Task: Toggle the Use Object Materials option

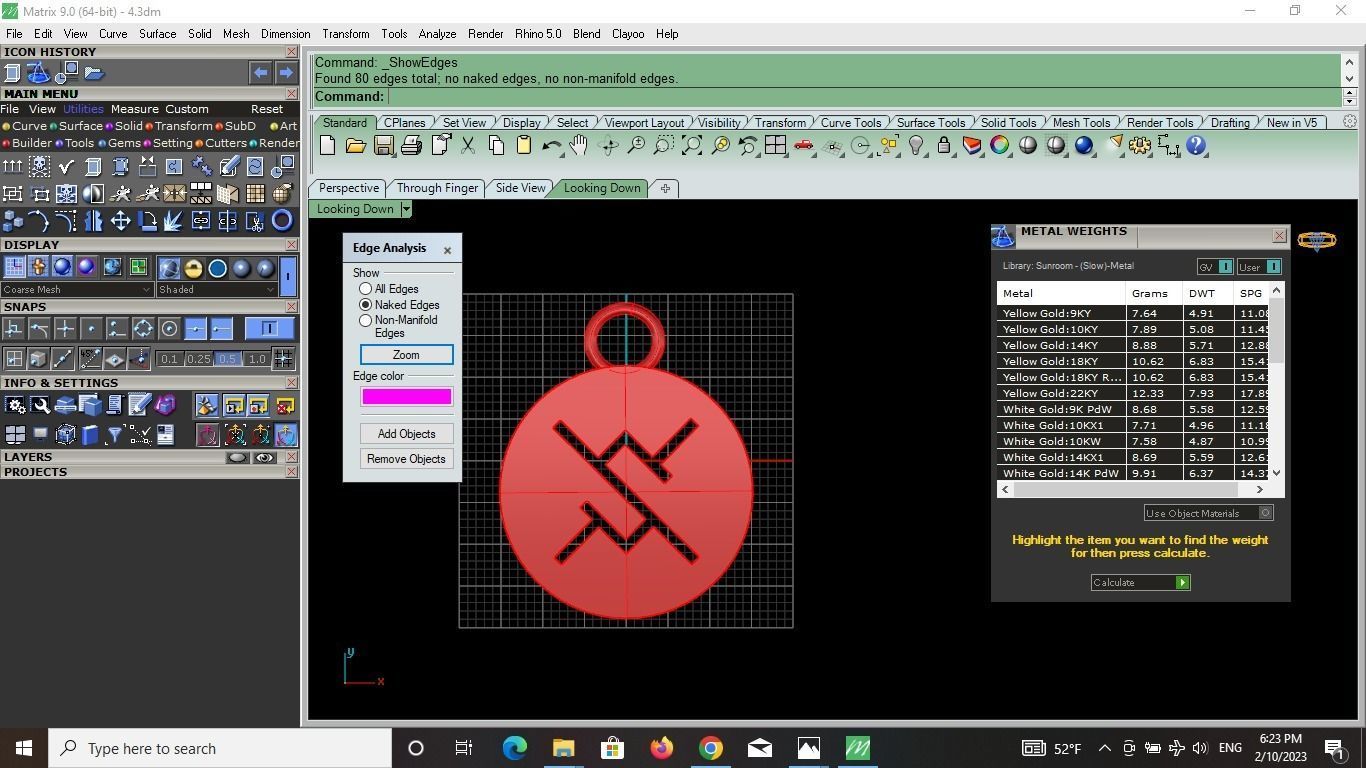Action: [1265, 513]
